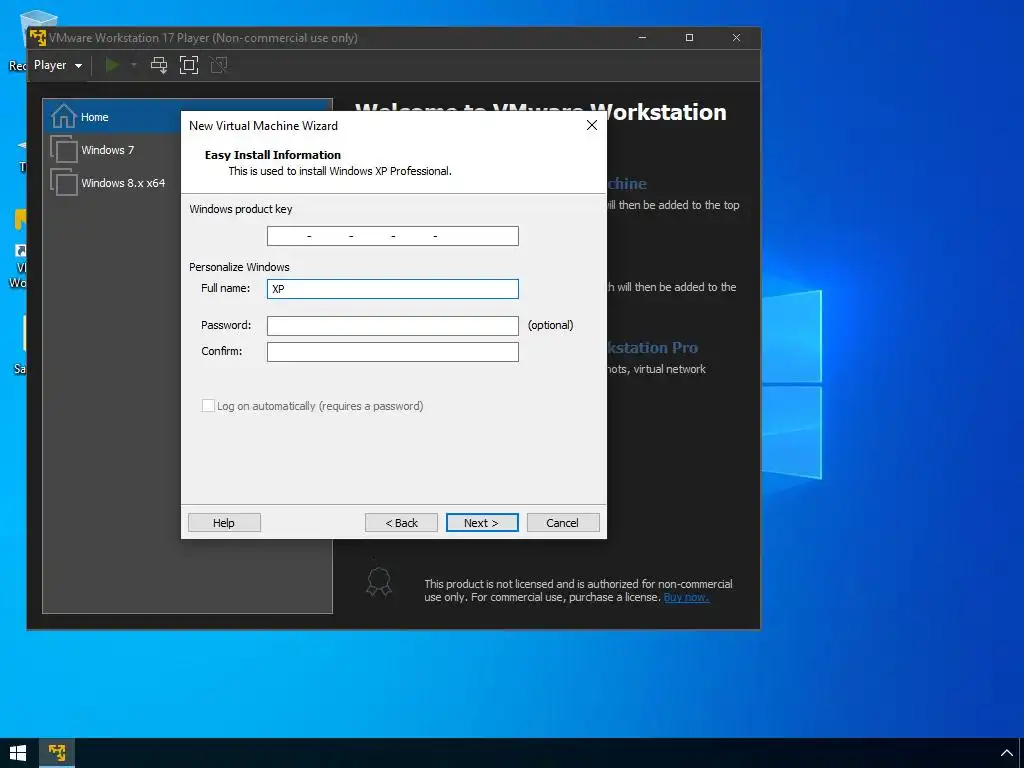Click the VMware logo in title bar
Image resolution: width=1024 pixels, height=768 pixels.
click(x=38, y=37)
